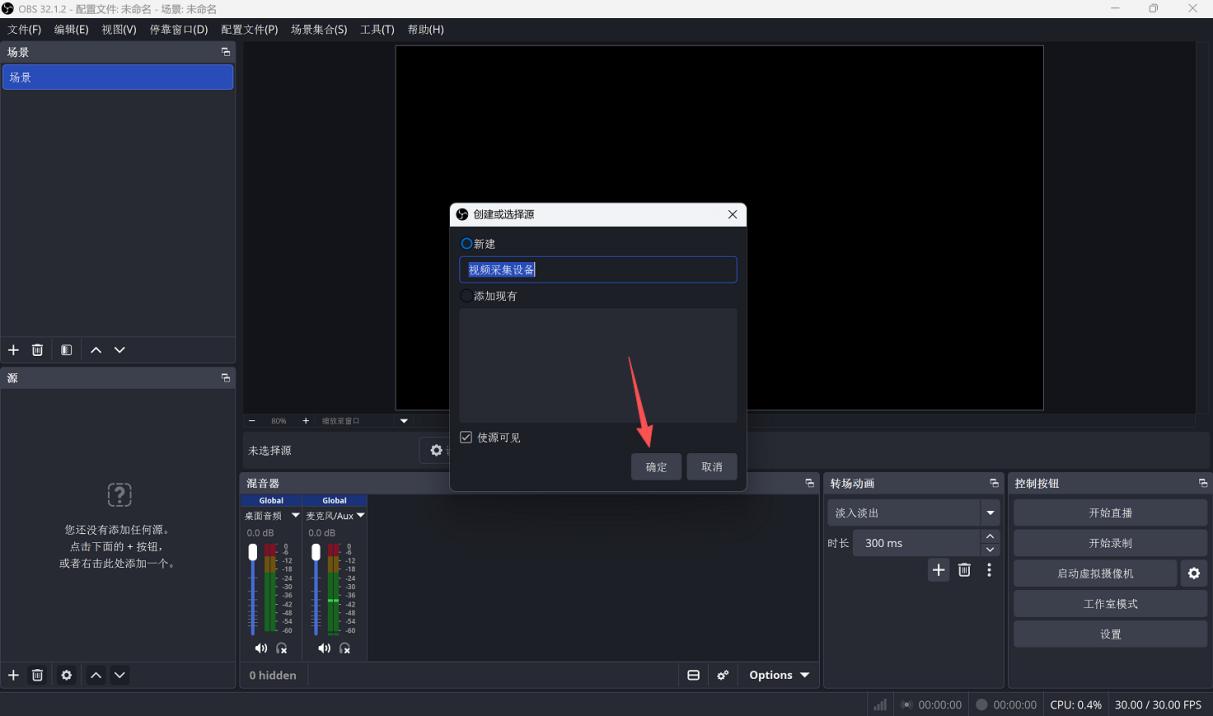The height and width of the screenshot is (716, 1213).
Task: Pop out the 混音器 dock panel
Action: [809, 483]
